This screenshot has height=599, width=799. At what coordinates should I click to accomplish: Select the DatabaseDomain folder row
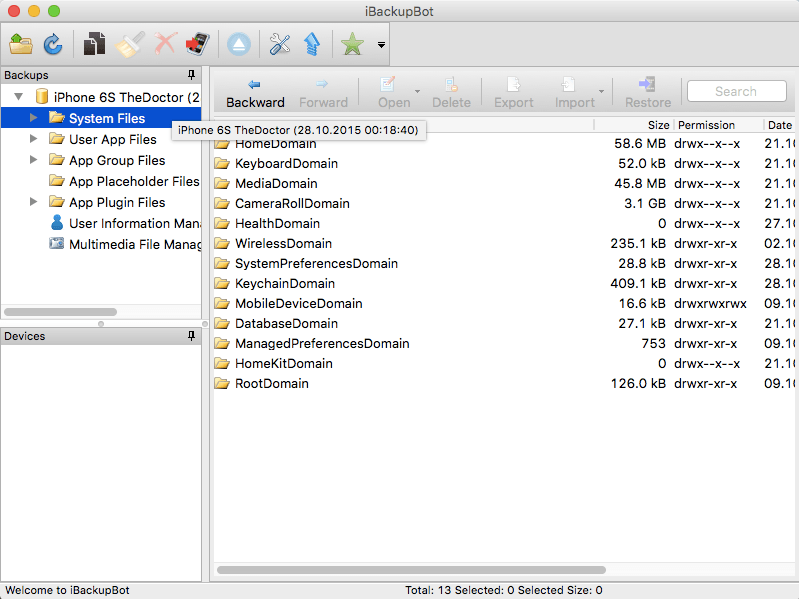tap(503, 323)
